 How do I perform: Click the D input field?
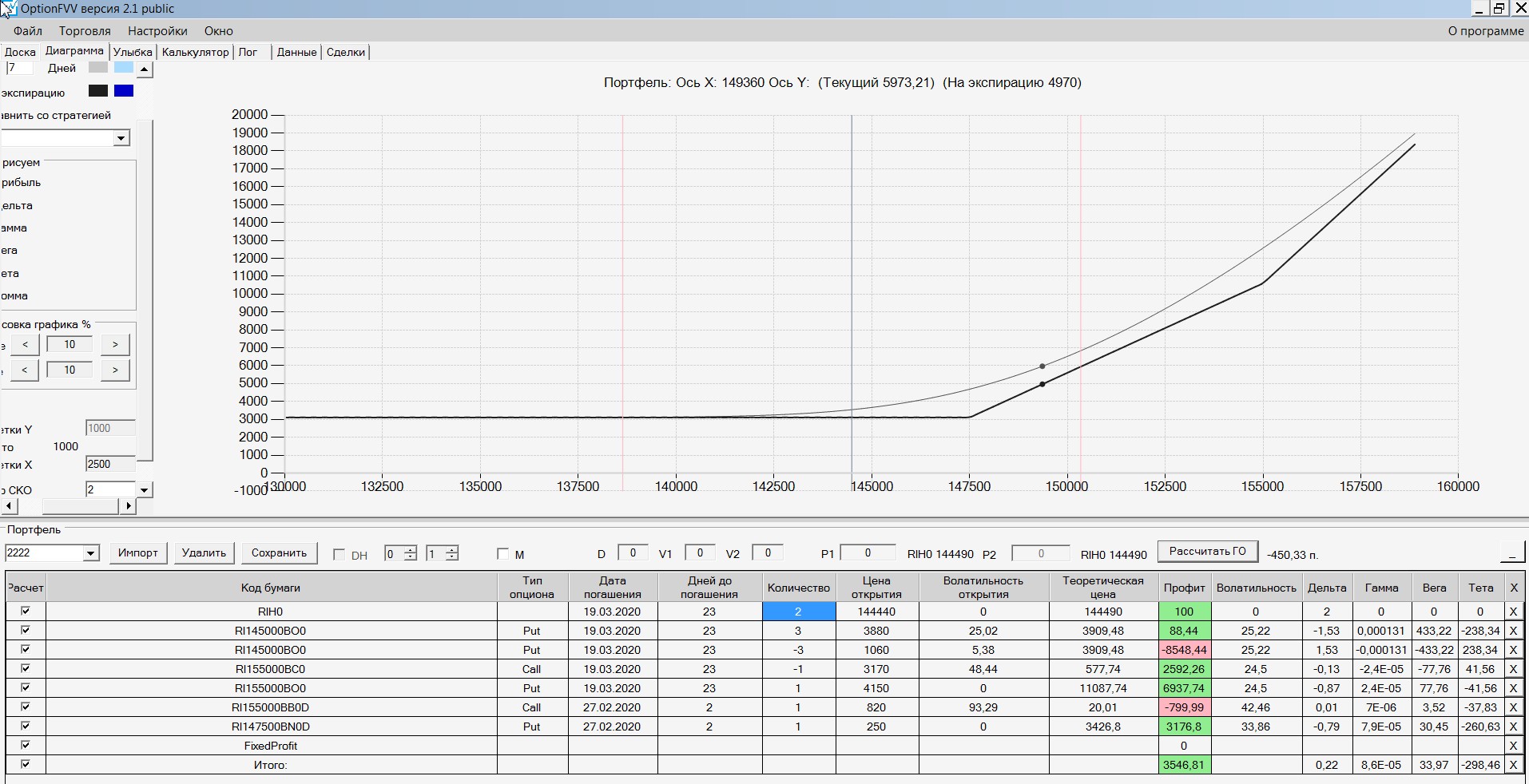[633, 552]
